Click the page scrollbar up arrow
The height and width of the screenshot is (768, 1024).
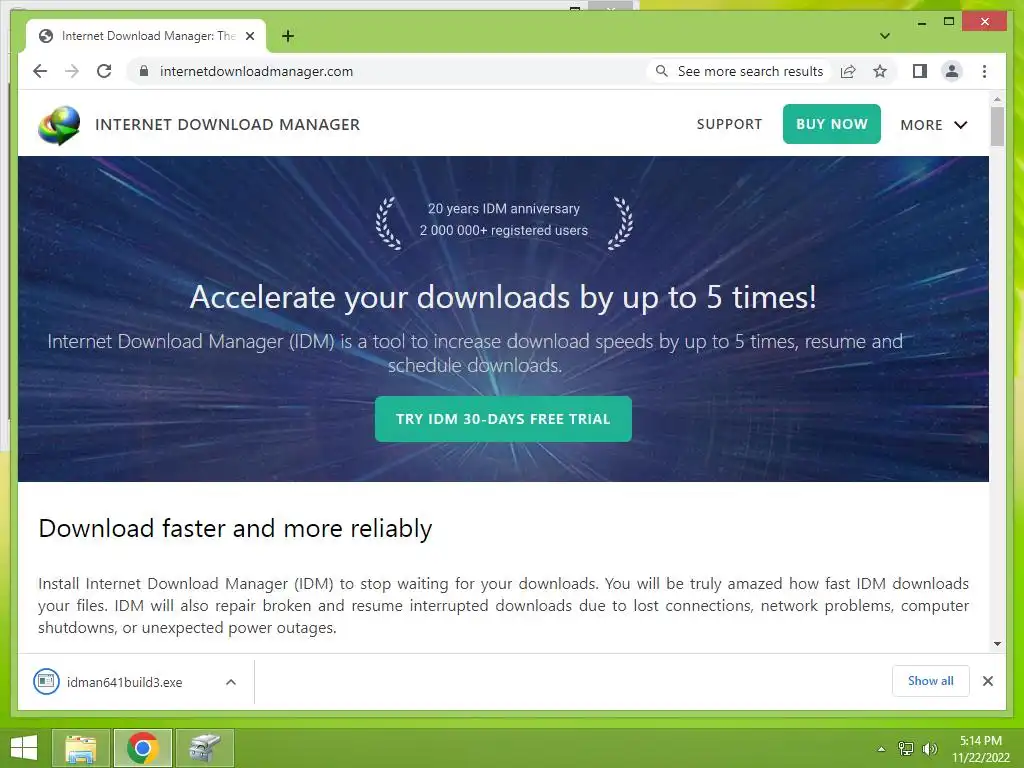click(x=997, y=99)
